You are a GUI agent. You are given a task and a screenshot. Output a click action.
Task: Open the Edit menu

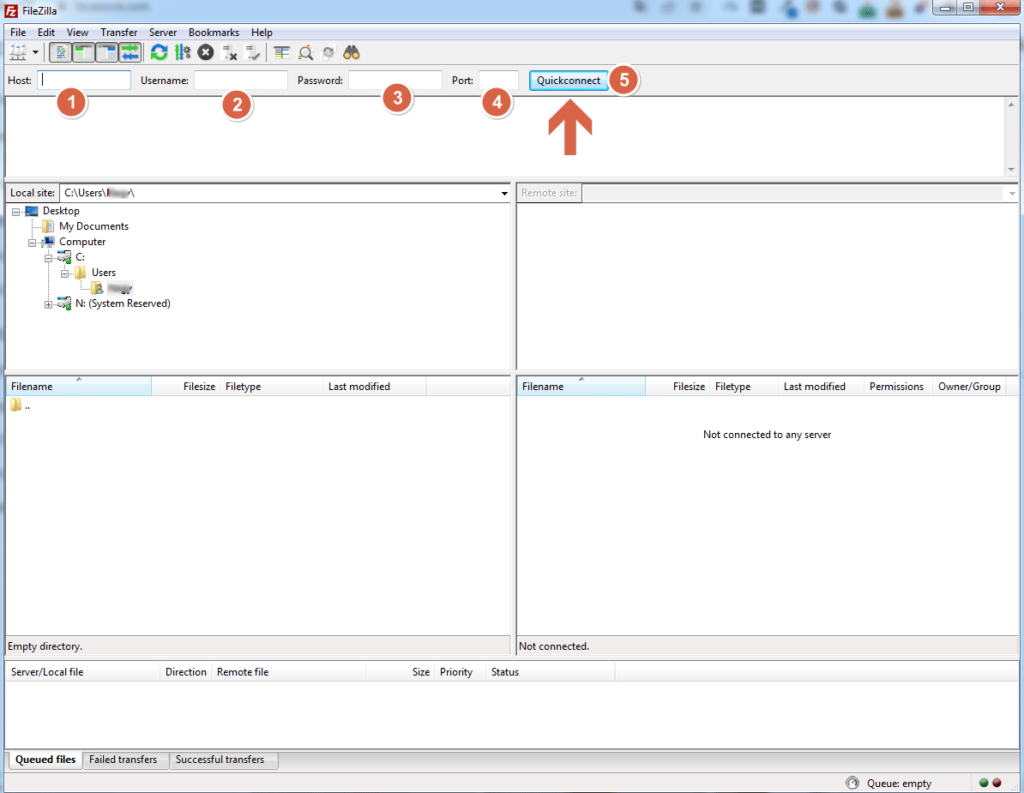46,32
